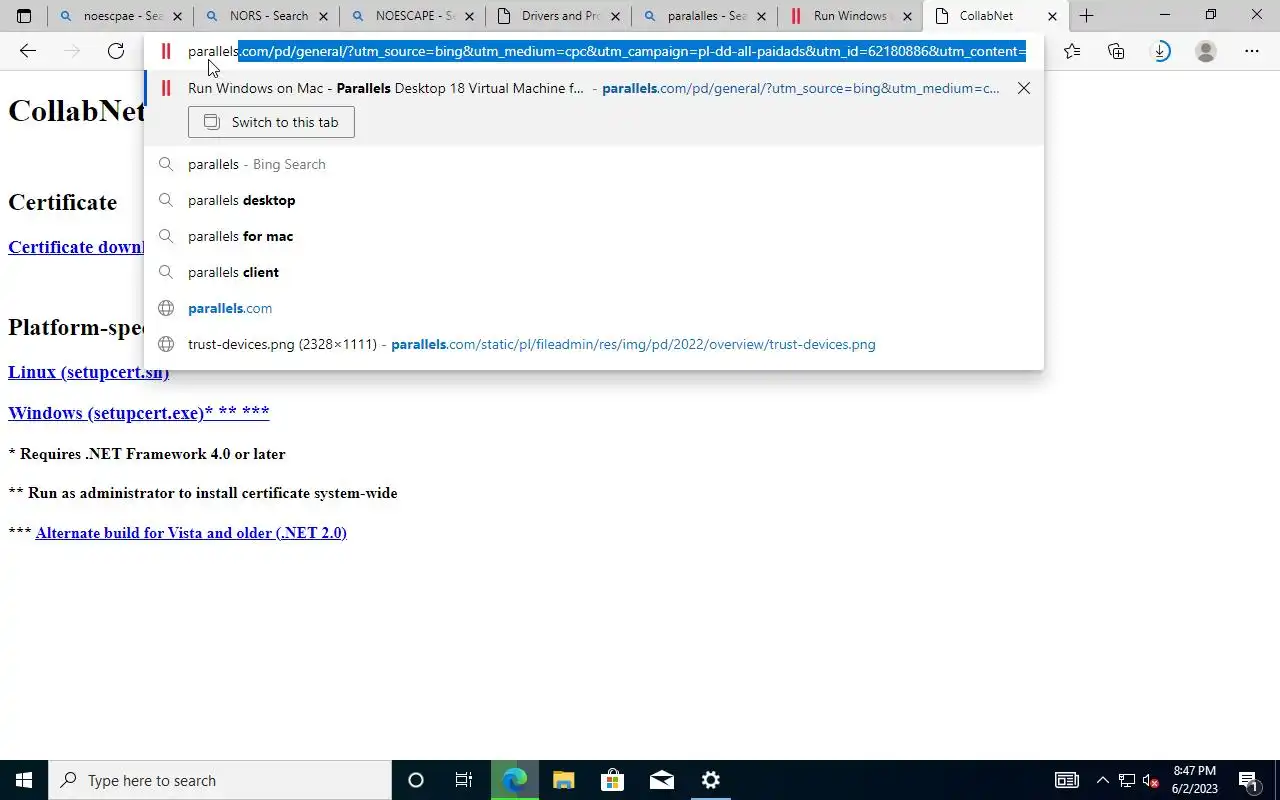The image size is (1280, 800).
Task: Open File Explorer on taskbar
Action: 564,780
